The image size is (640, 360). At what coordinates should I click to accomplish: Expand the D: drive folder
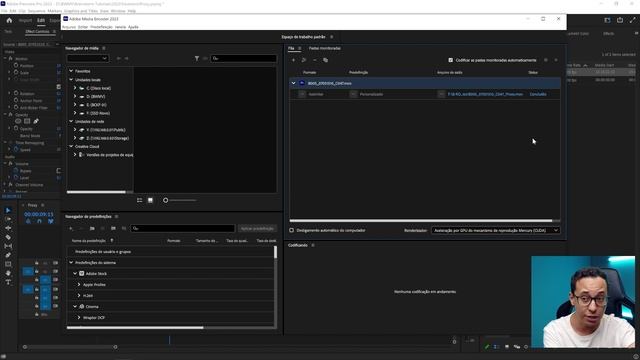click(x=75, y=97)
